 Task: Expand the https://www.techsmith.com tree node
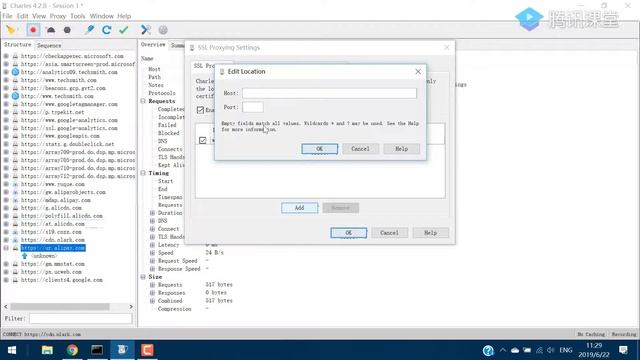6,80
